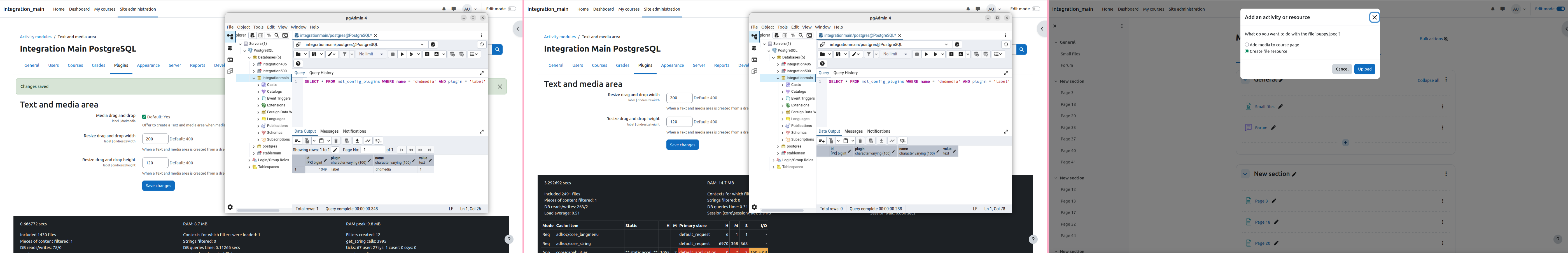Screen dimensions: 1568x253
Task: Open Object menu in middle pgAdmin
Action: point(767,27)
